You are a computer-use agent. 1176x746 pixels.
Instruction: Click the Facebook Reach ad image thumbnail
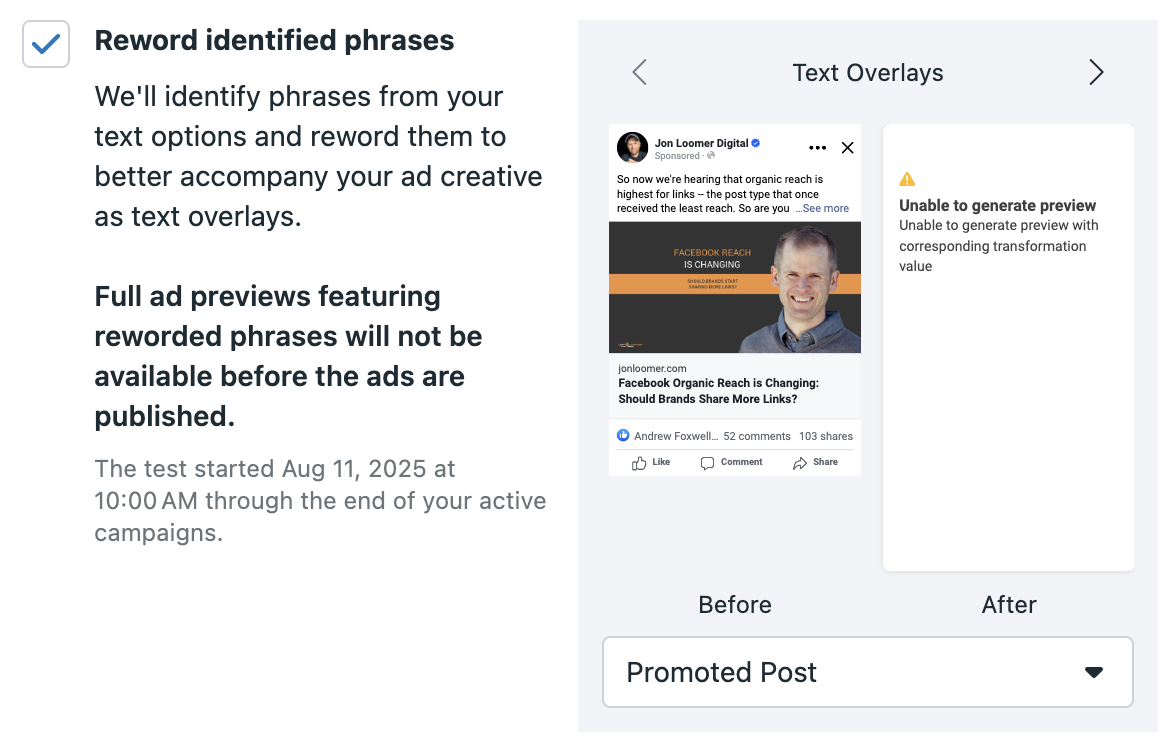pyautogui.click(x=735, y=287)
